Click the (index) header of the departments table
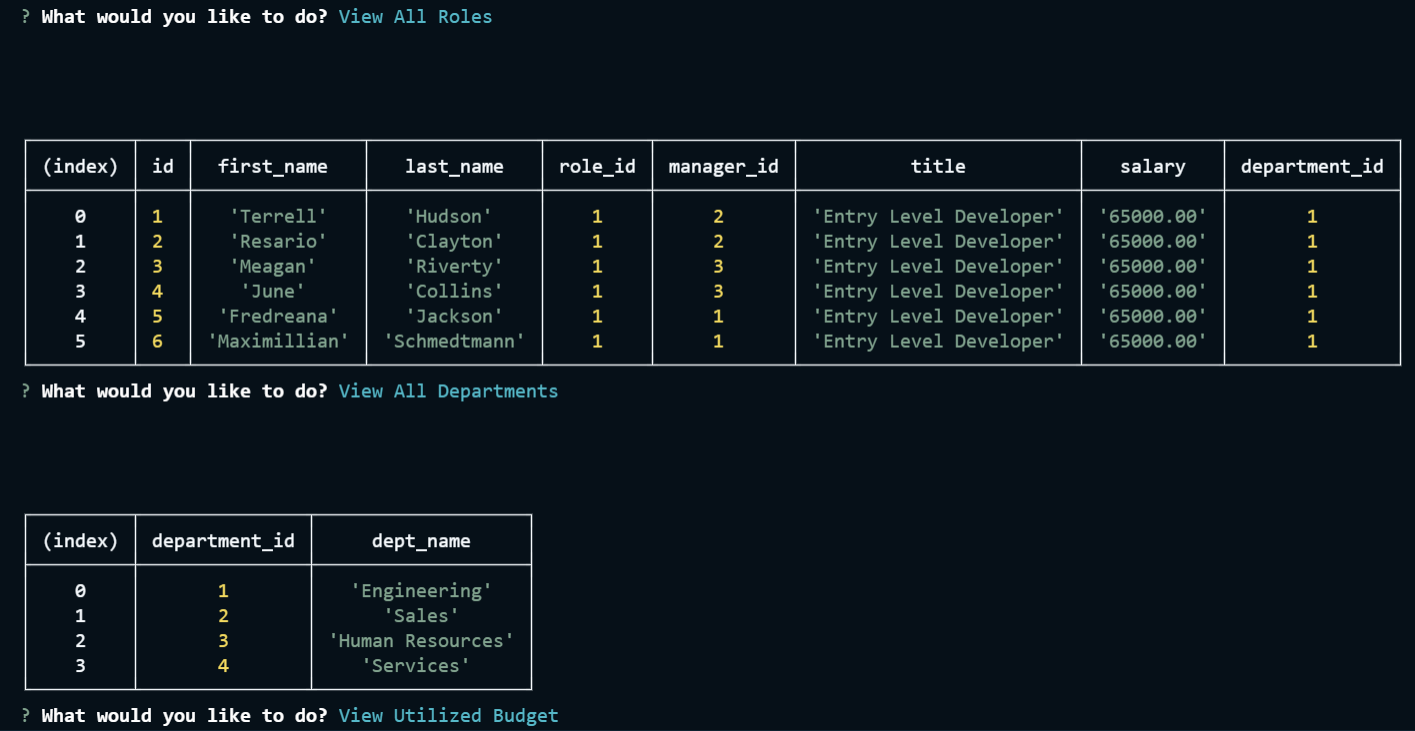 pyautogui.click(x=80, y=540)
